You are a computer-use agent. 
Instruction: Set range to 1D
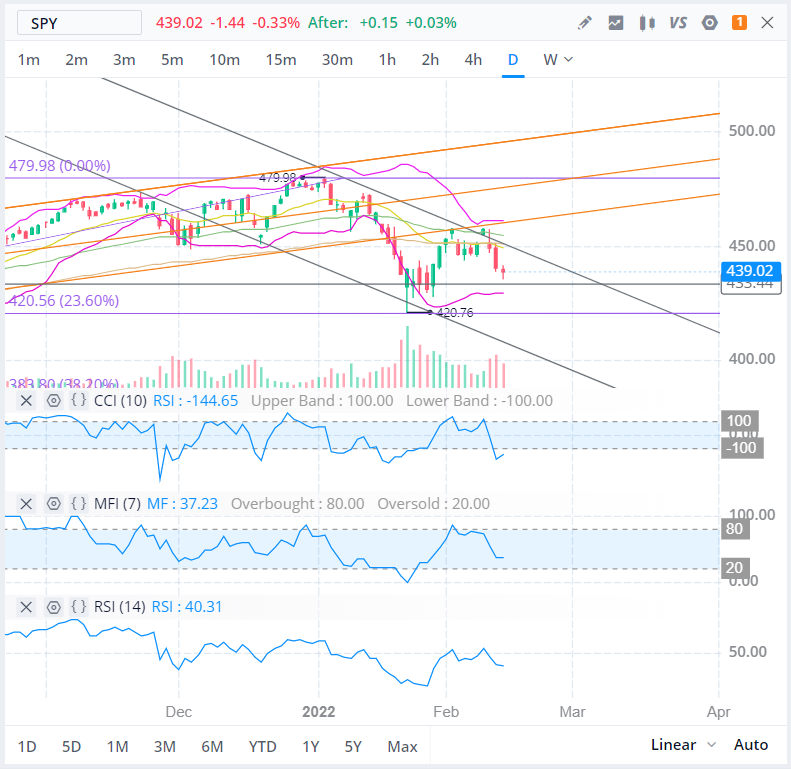27,746
